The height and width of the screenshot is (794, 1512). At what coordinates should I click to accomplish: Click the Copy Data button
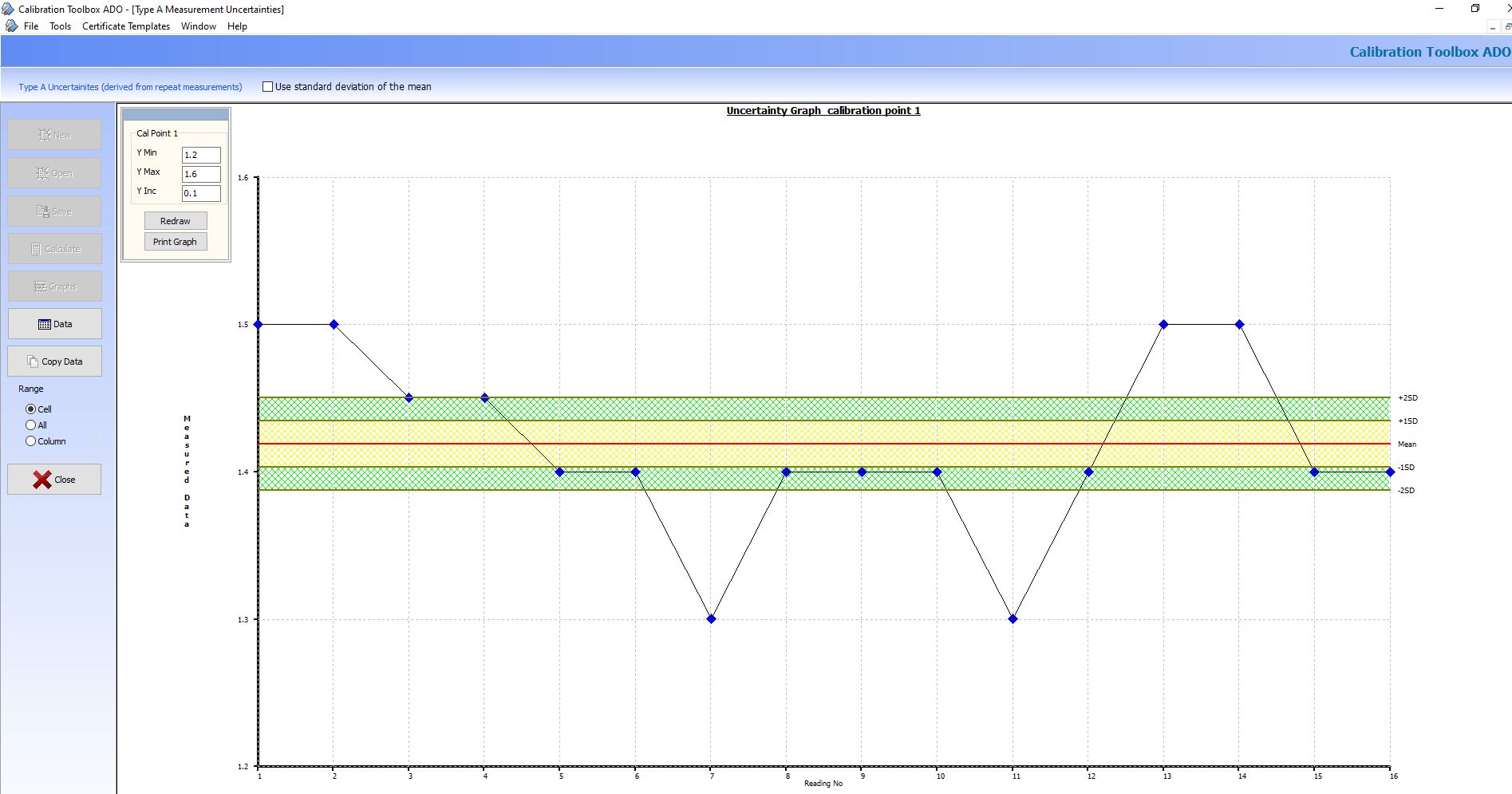click(x=54, y=361)
